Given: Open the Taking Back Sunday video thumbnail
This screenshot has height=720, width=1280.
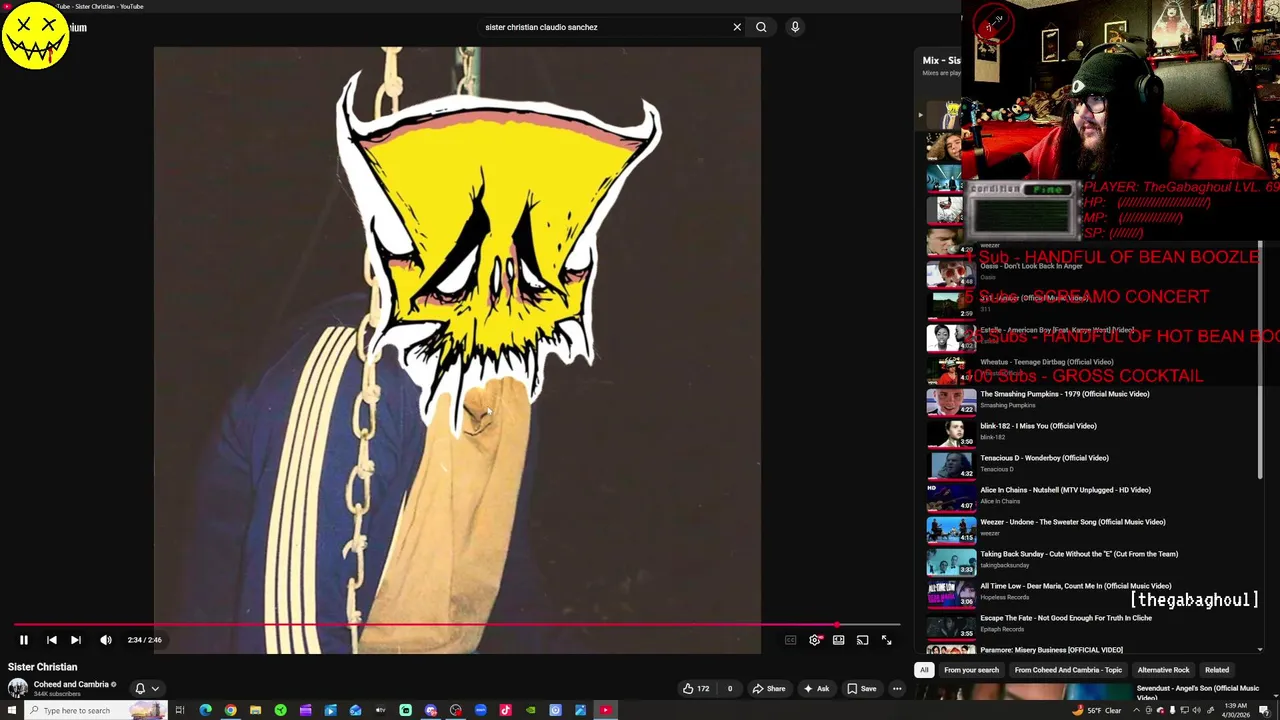Looking at the screenshot, I should [x=951, y=561].
